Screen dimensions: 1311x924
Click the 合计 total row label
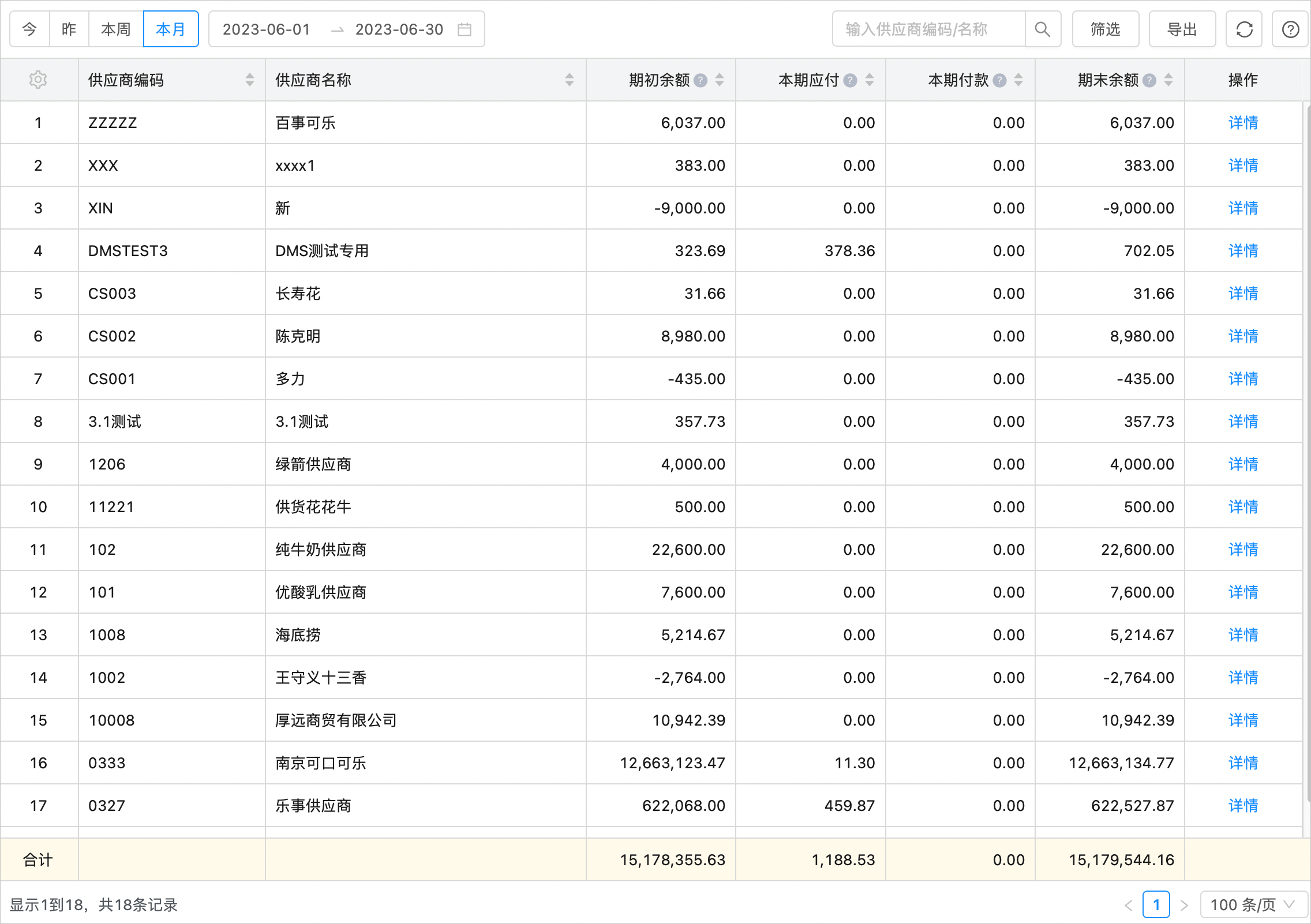point(38,860)
